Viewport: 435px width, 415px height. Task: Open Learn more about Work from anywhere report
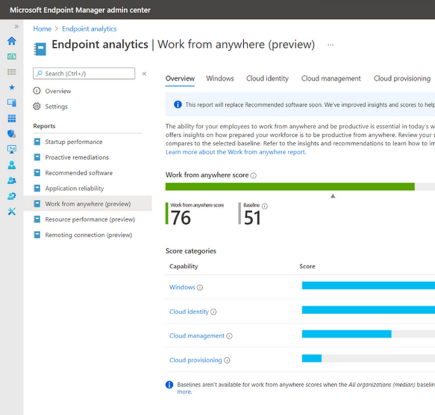(236, 152)
